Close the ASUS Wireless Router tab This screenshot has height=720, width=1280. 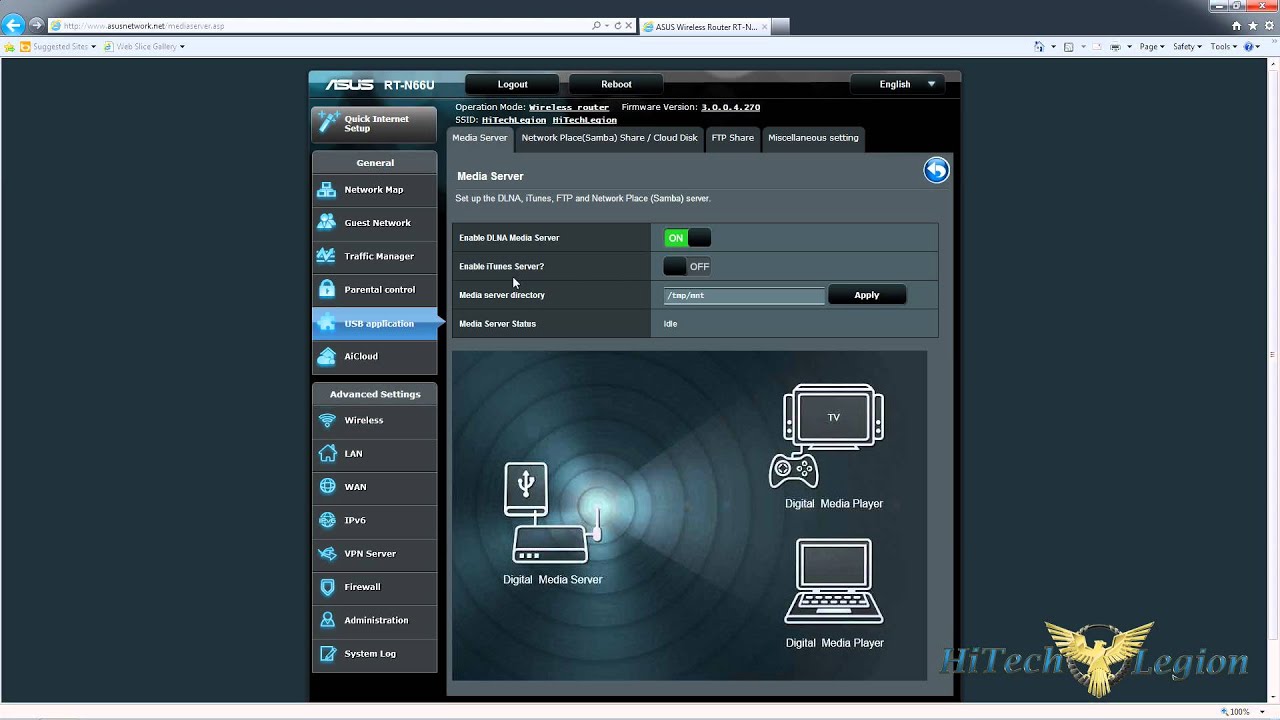point(765,27)
